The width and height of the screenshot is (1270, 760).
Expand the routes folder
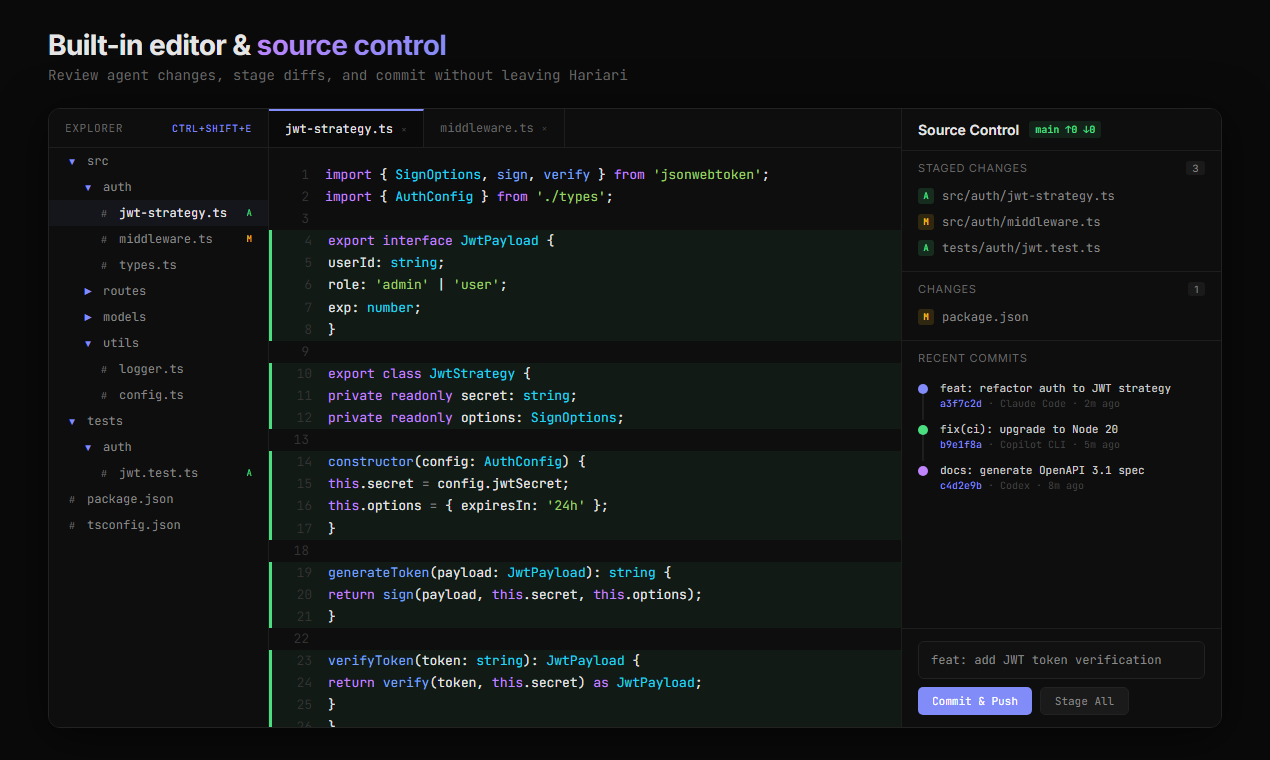(x=88, y=291)
